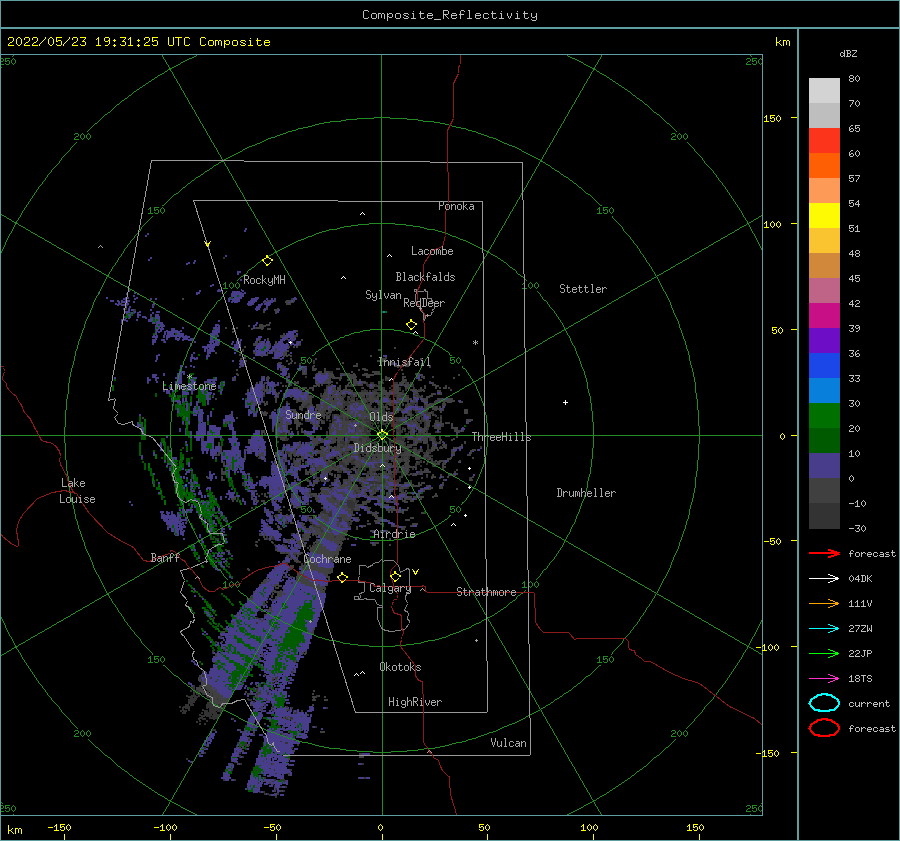This screenshot has width=900, height=841.
Task: Click the Innisfail label
Action: pyautogui.click(x=404, y=362)
